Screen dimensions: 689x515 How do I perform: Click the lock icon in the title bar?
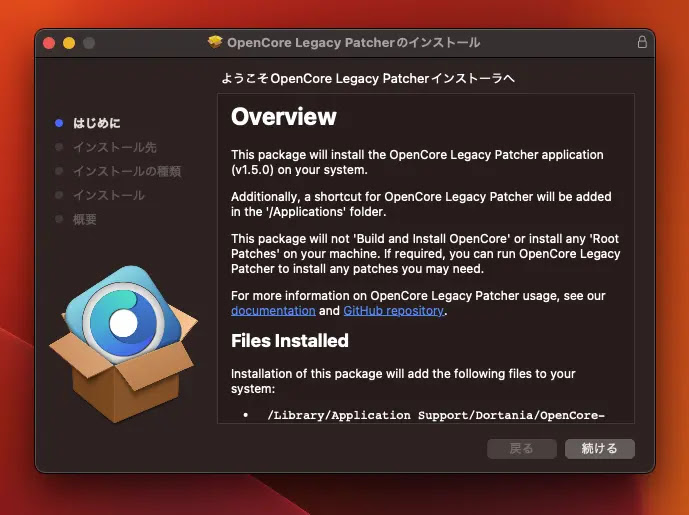tap(642, 42)
